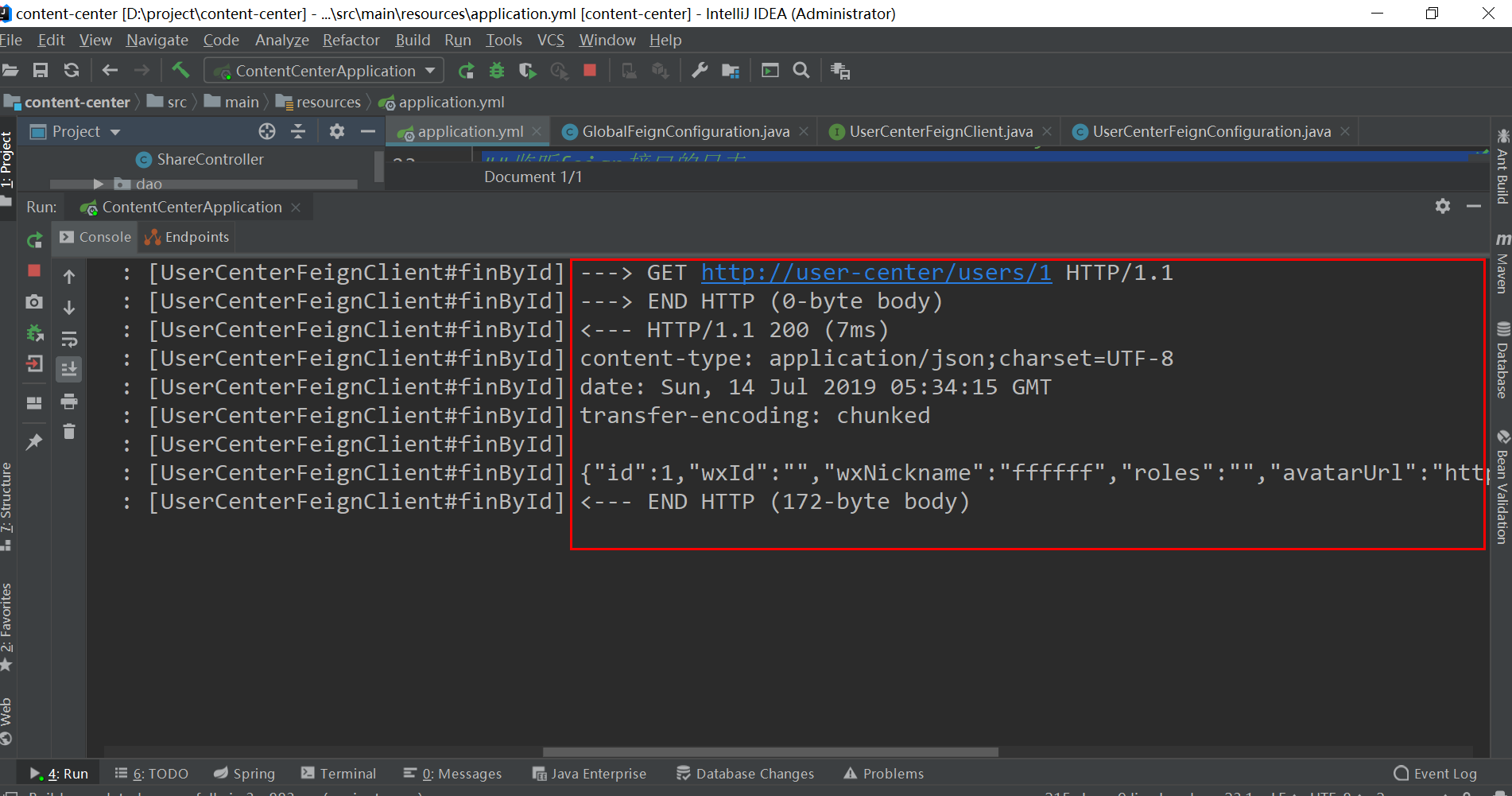Switch to the Endpoints tab
Screen dimensions: 1512x796
click(187, 237)
